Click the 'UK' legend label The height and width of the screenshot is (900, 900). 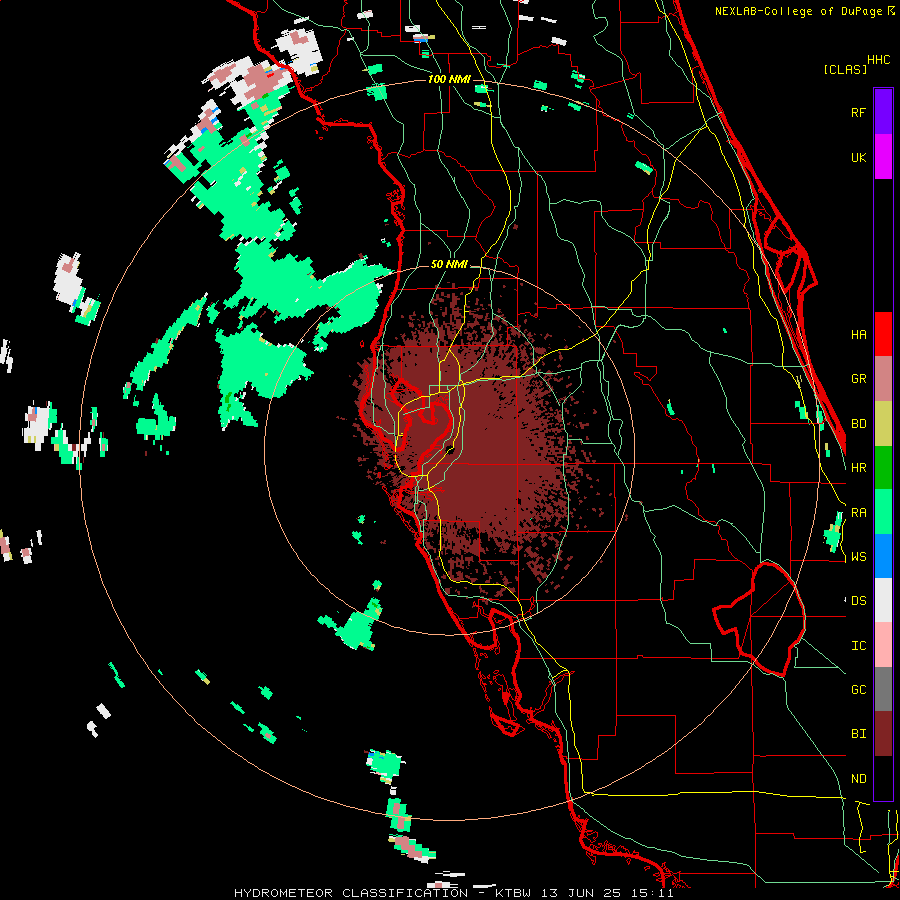point(858,157)
